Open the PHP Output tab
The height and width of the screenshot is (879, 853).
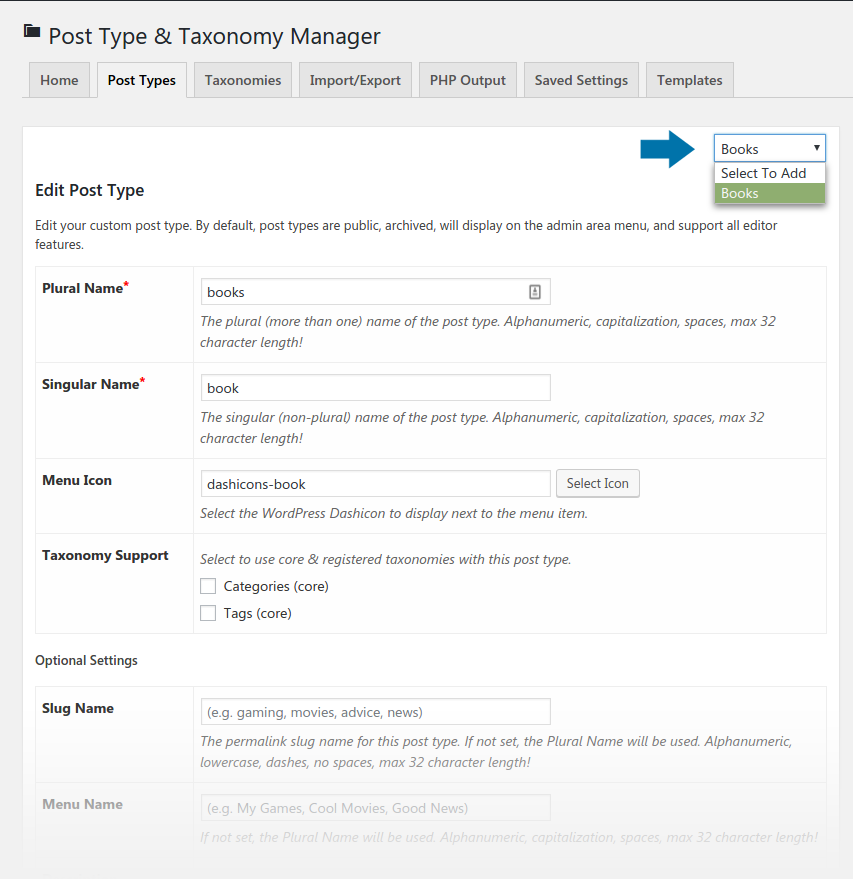click(468, 80)
